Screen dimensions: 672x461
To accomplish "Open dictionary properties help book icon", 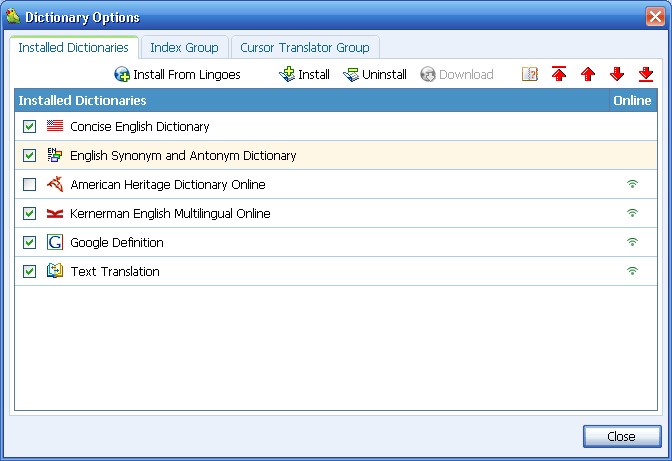I will pyautogui.click(x=530, y=75).
